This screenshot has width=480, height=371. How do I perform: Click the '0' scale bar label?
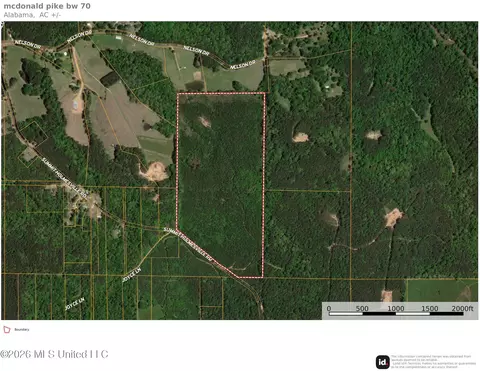tap(329, 308)
